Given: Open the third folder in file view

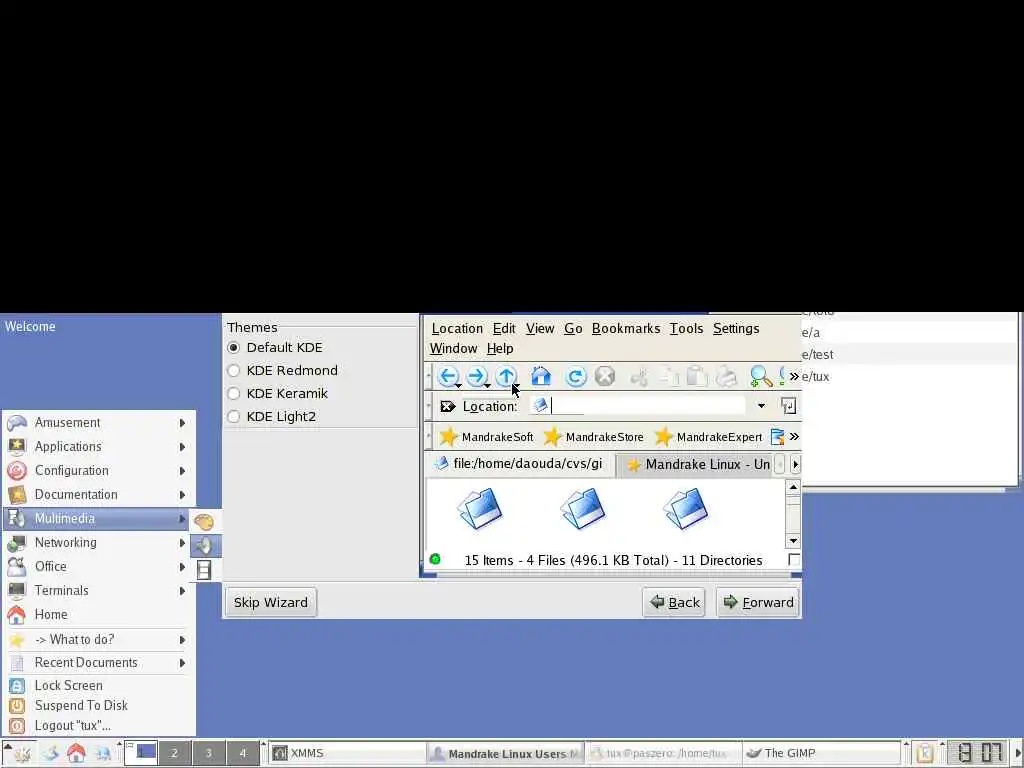Looking at the screenshot, I should click(685, 508).
